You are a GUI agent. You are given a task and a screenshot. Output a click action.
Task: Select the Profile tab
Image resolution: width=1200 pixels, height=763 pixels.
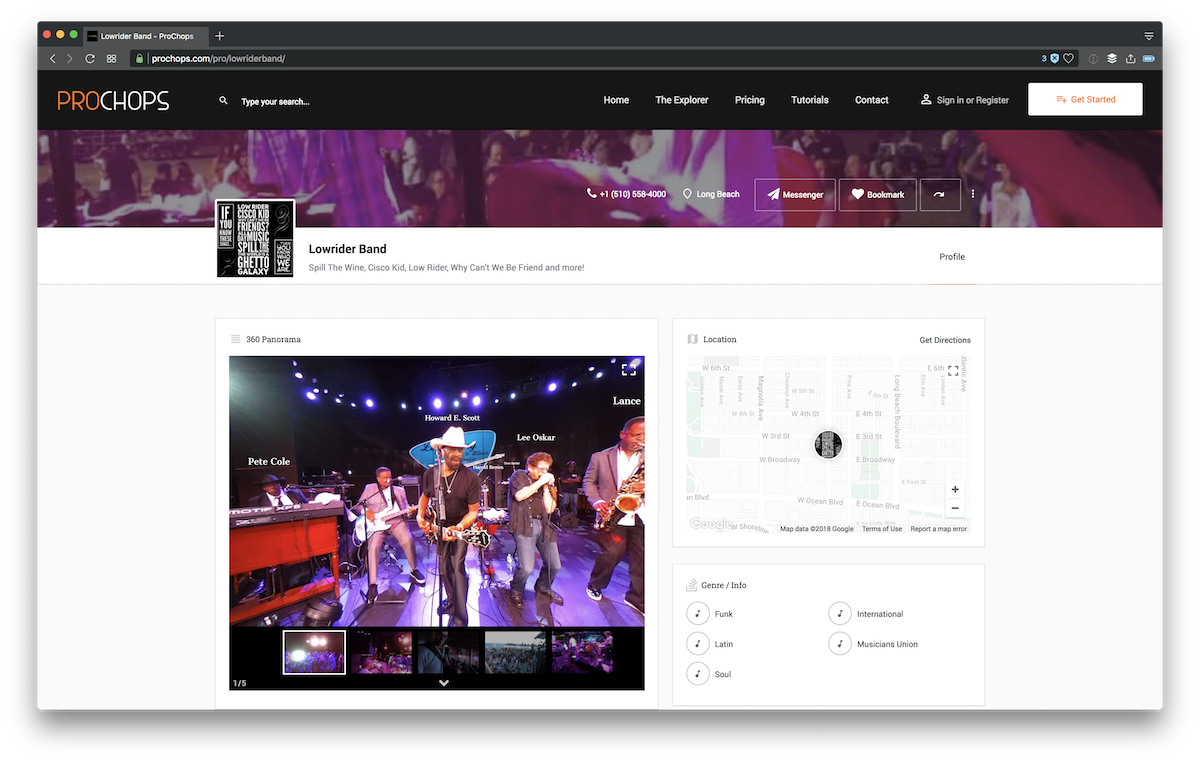(x=952, y=257)
